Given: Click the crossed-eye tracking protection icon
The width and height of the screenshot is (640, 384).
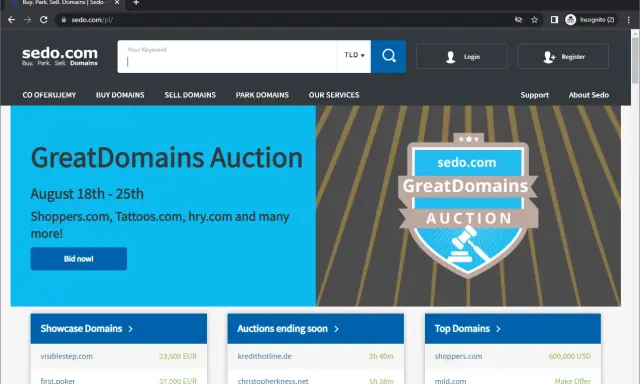Looking at the screenshot, I should [518, 20].
